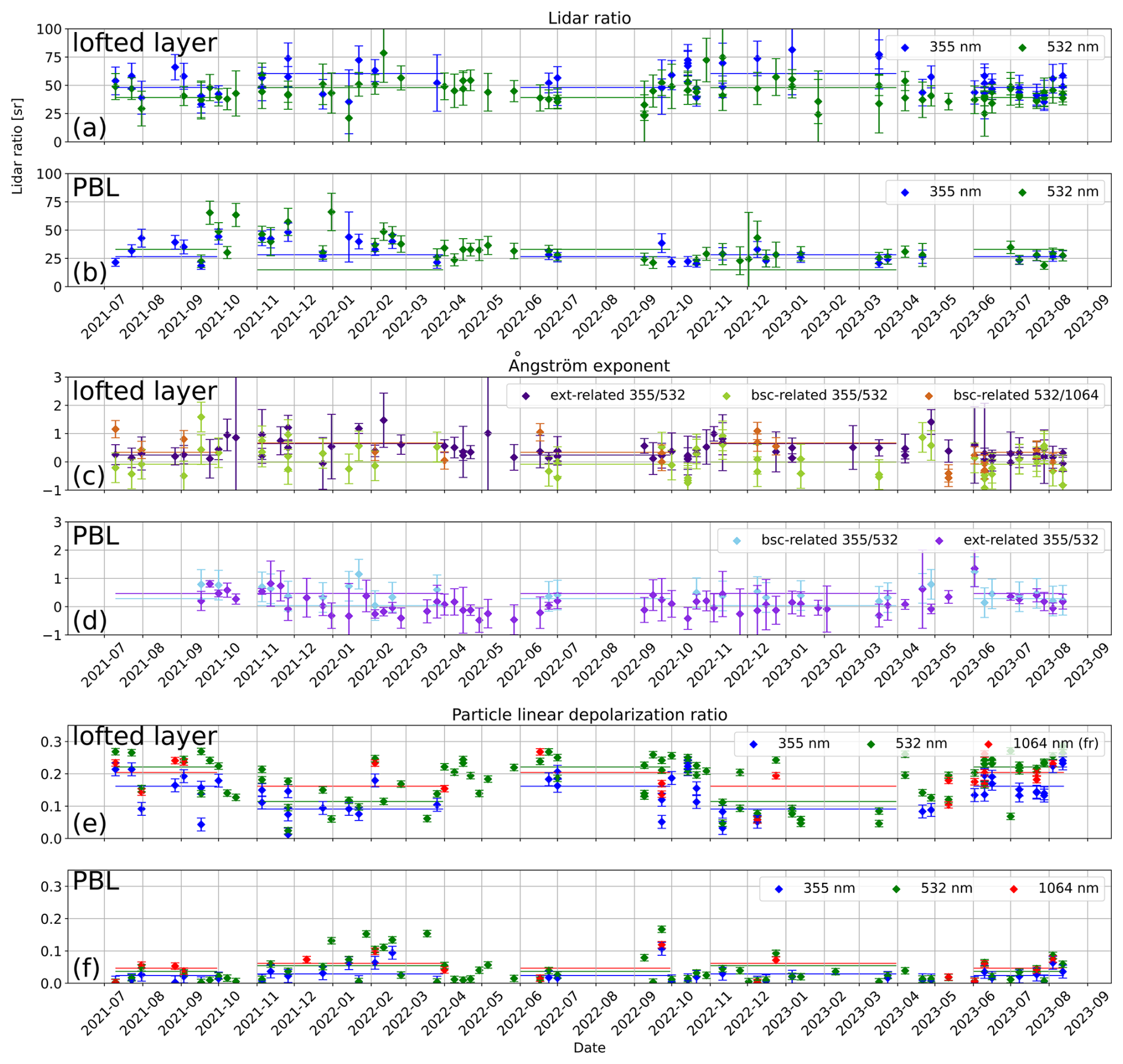Click the 'Date' x-axis label at the bottom
The image size is (1123, 1064).
[x=589, y=1048]
